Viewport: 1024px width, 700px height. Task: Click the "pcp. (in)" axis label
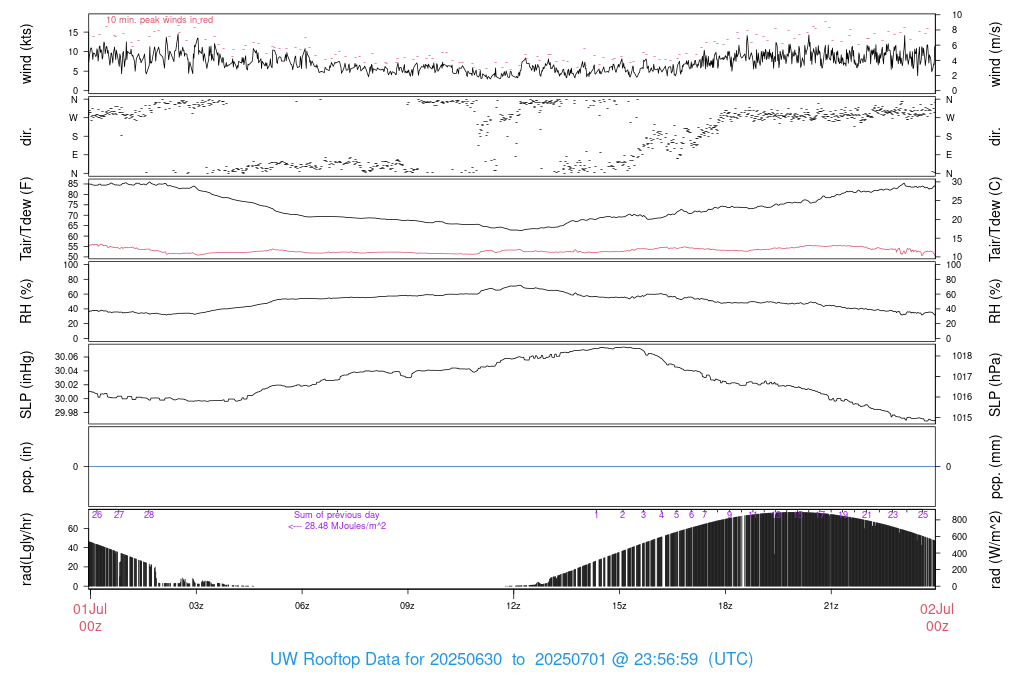pyautogui.click(x=26, y=467)
